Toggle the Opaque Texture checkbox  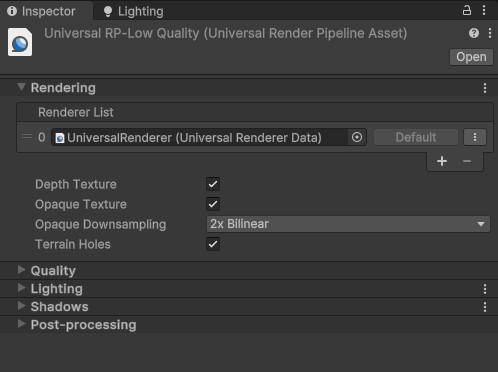coord(213,204)
